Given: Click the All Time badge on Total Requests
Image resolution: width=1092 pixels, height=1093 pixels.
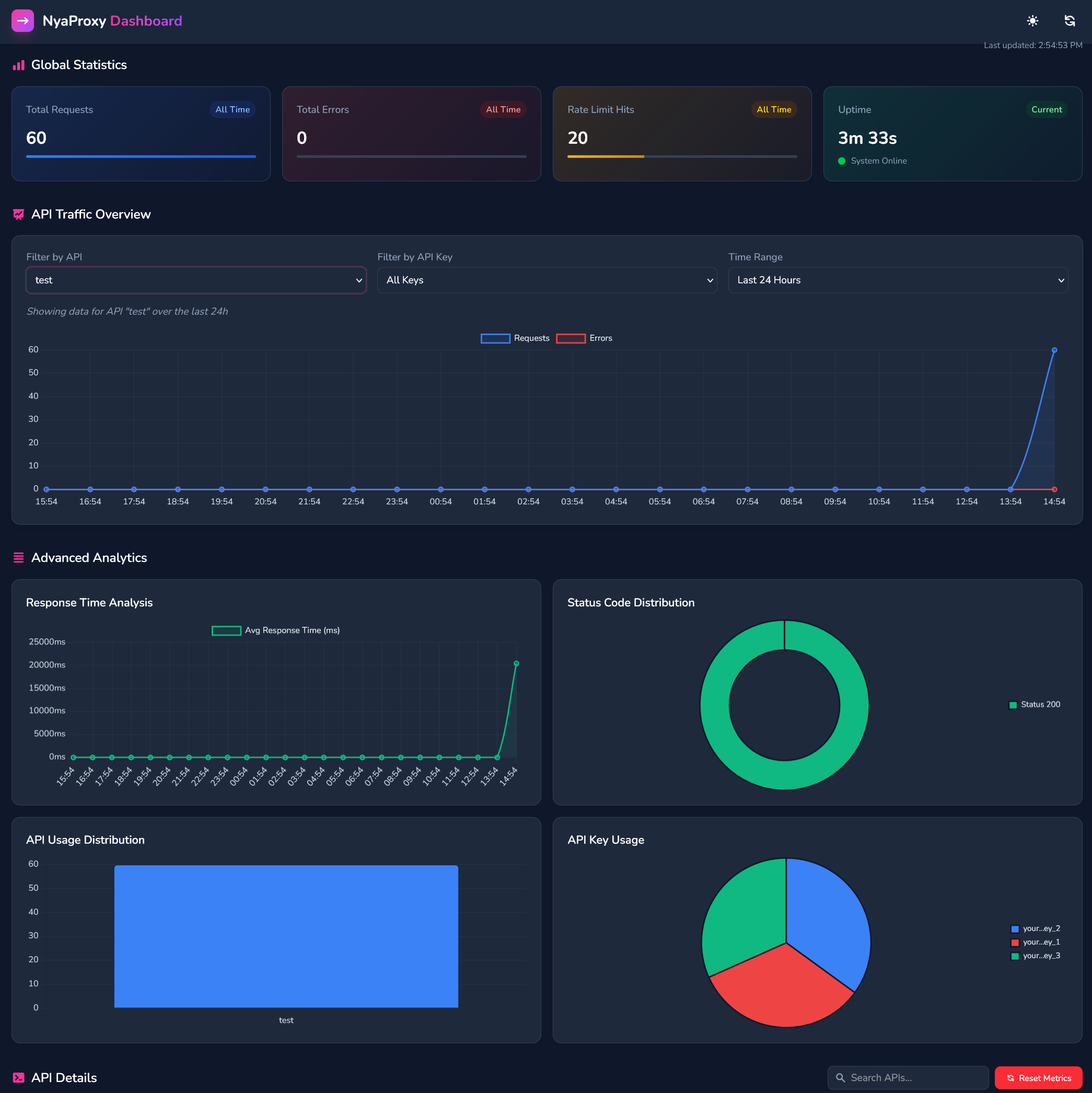Looking at the screenshot, I should click(233, 110).
